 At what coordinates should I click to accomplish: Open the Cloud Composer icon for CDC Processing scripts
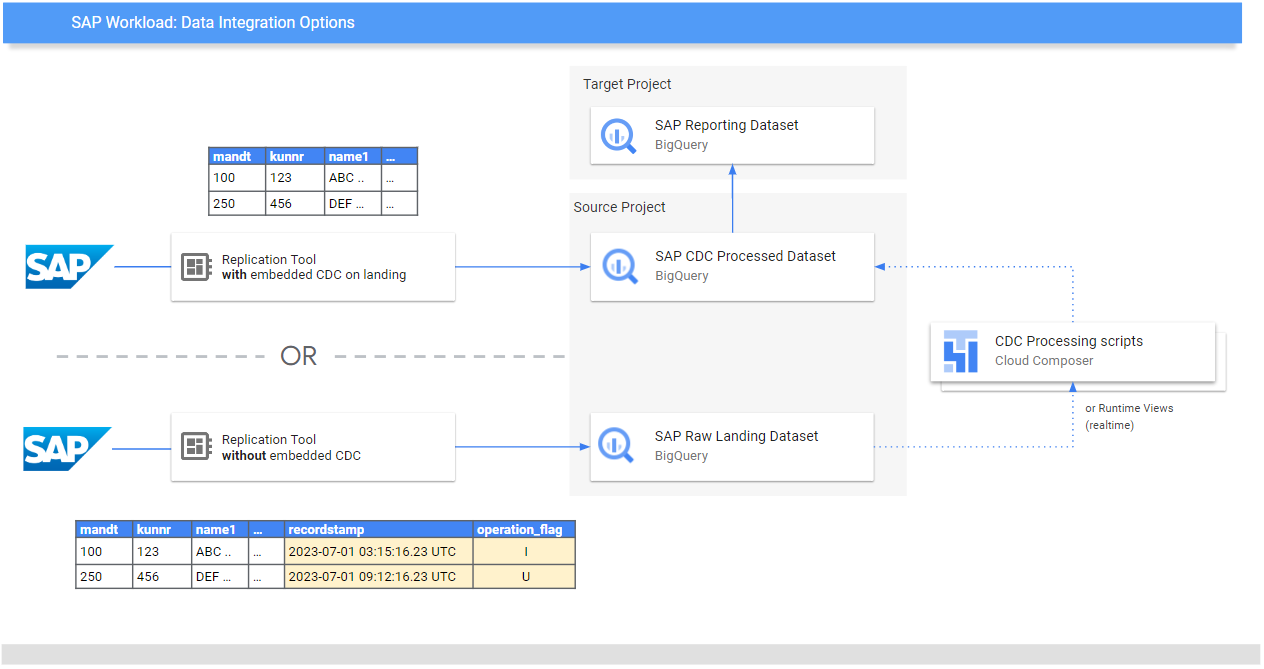click(960, 352)
